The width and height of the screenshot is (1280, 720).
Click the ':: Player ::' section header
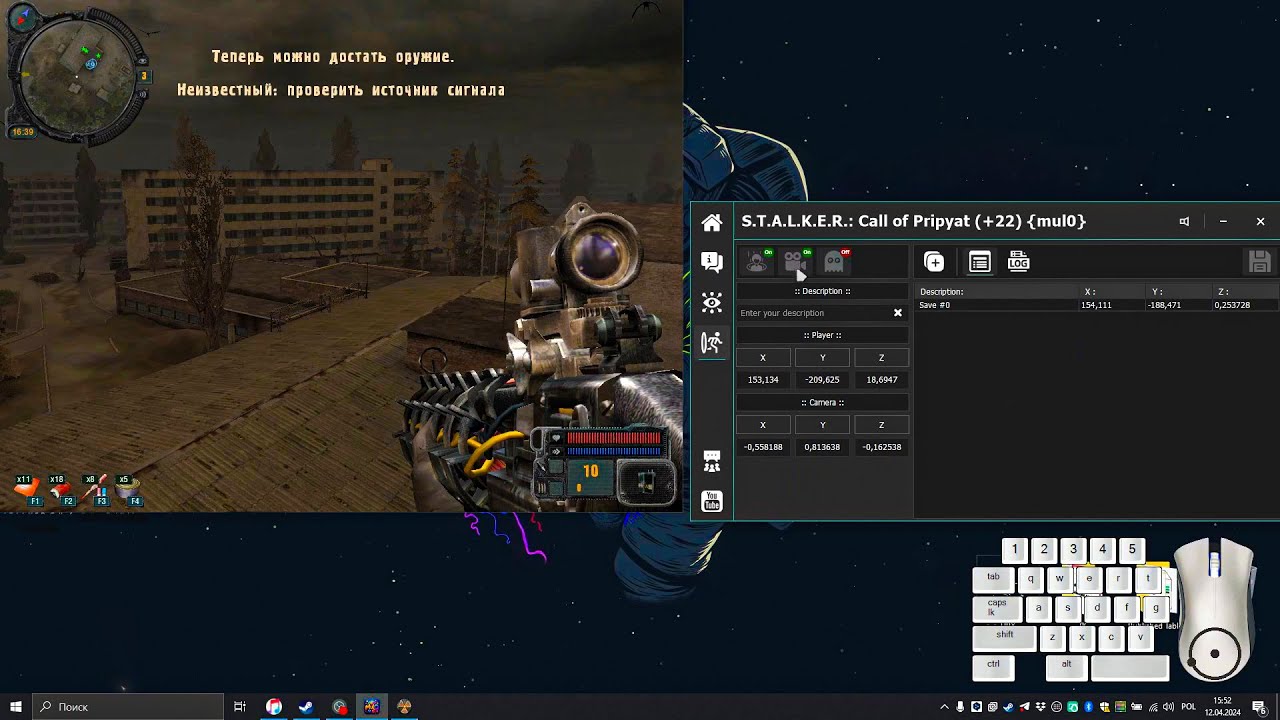tap(822, 335)
